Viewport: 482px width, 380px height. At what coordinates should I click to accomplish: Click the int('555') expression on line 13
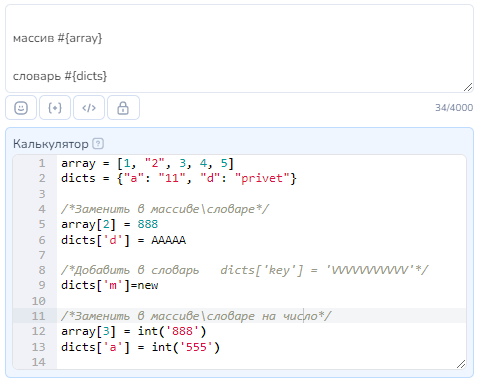(x=186, y=347)
